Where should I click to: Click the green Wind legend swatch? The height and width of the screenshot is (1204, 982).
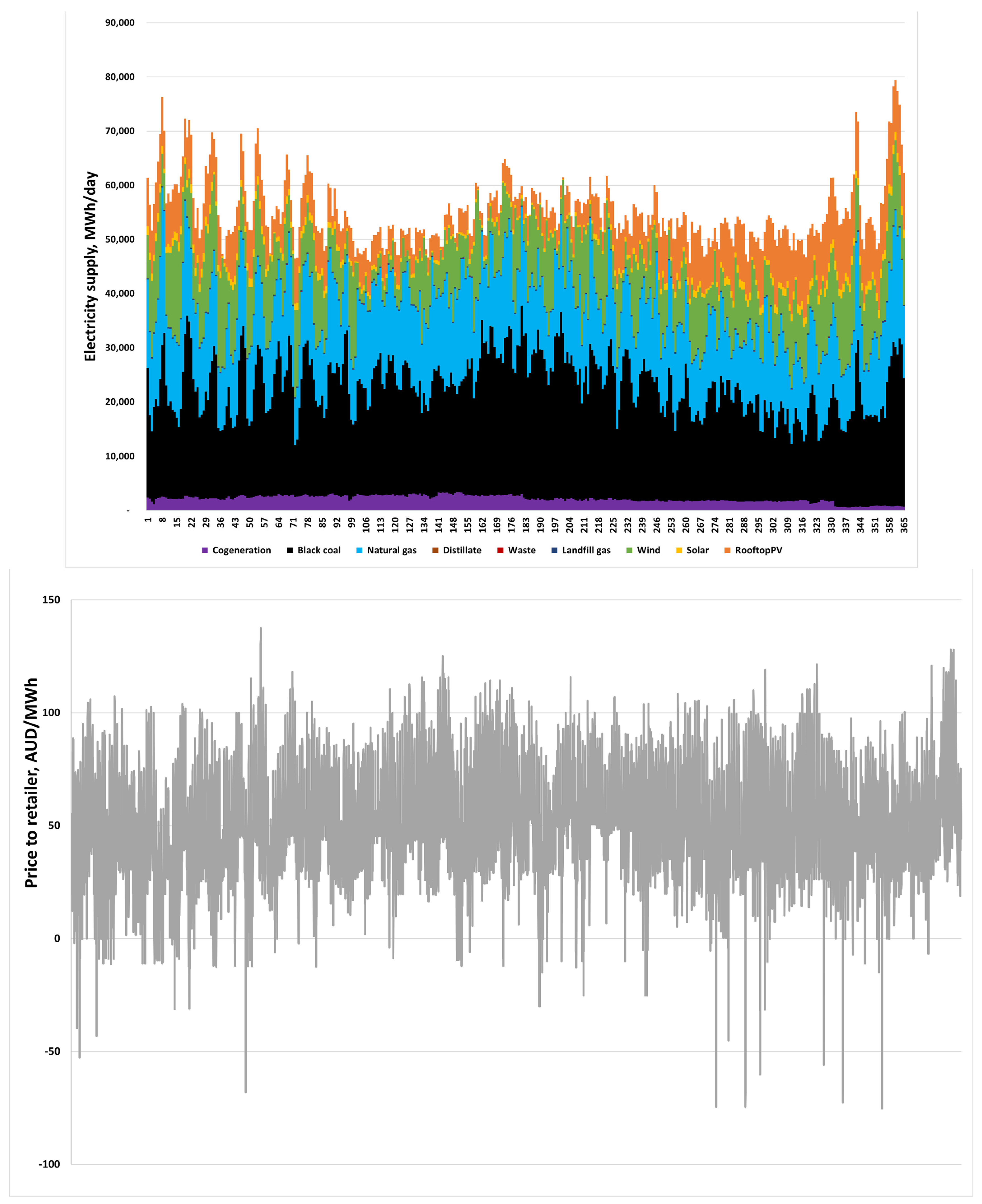[x=630, y=550]
